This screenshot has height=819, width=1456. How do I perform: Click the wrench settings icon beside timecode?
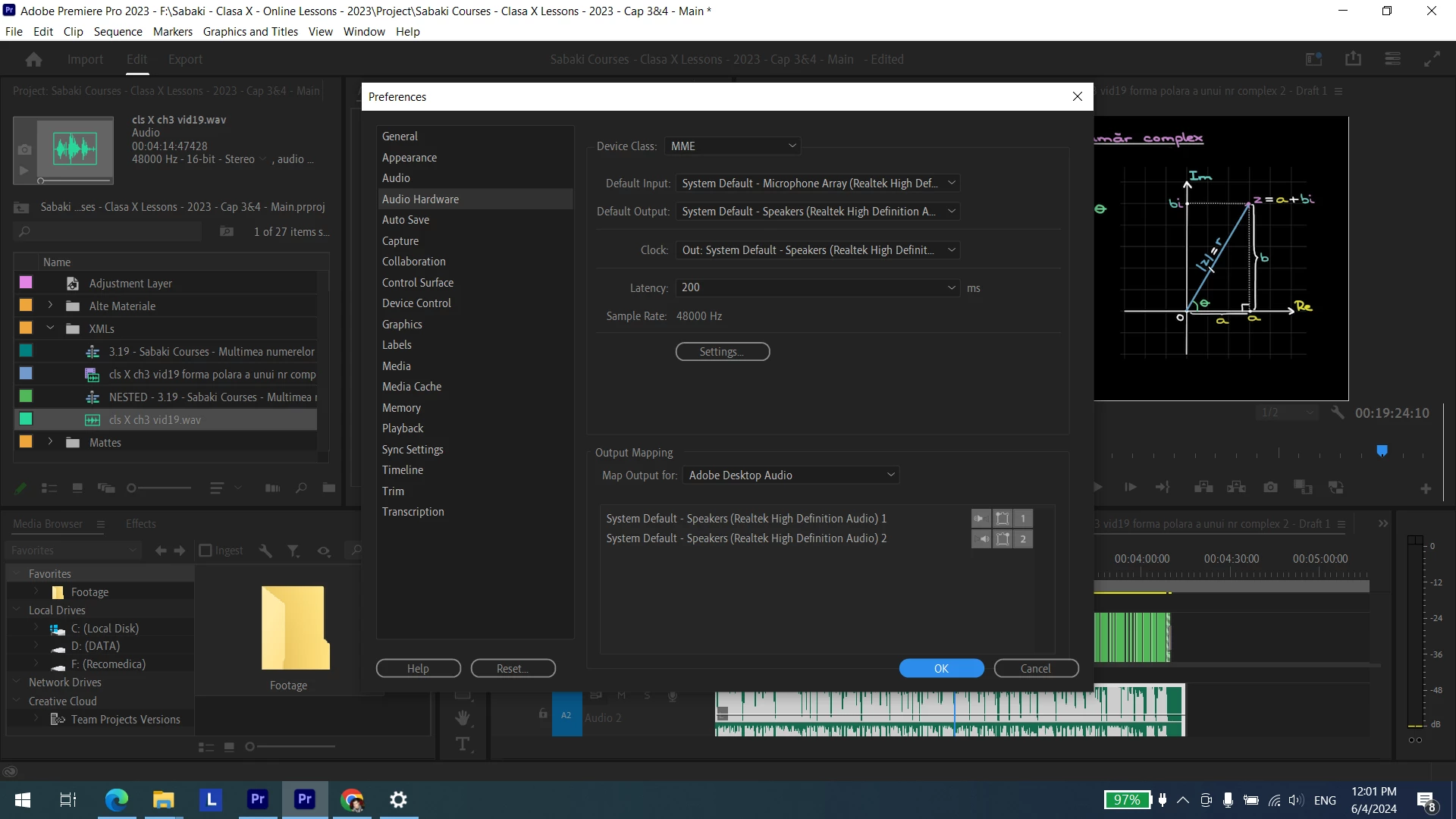[x=1338, y=413]
